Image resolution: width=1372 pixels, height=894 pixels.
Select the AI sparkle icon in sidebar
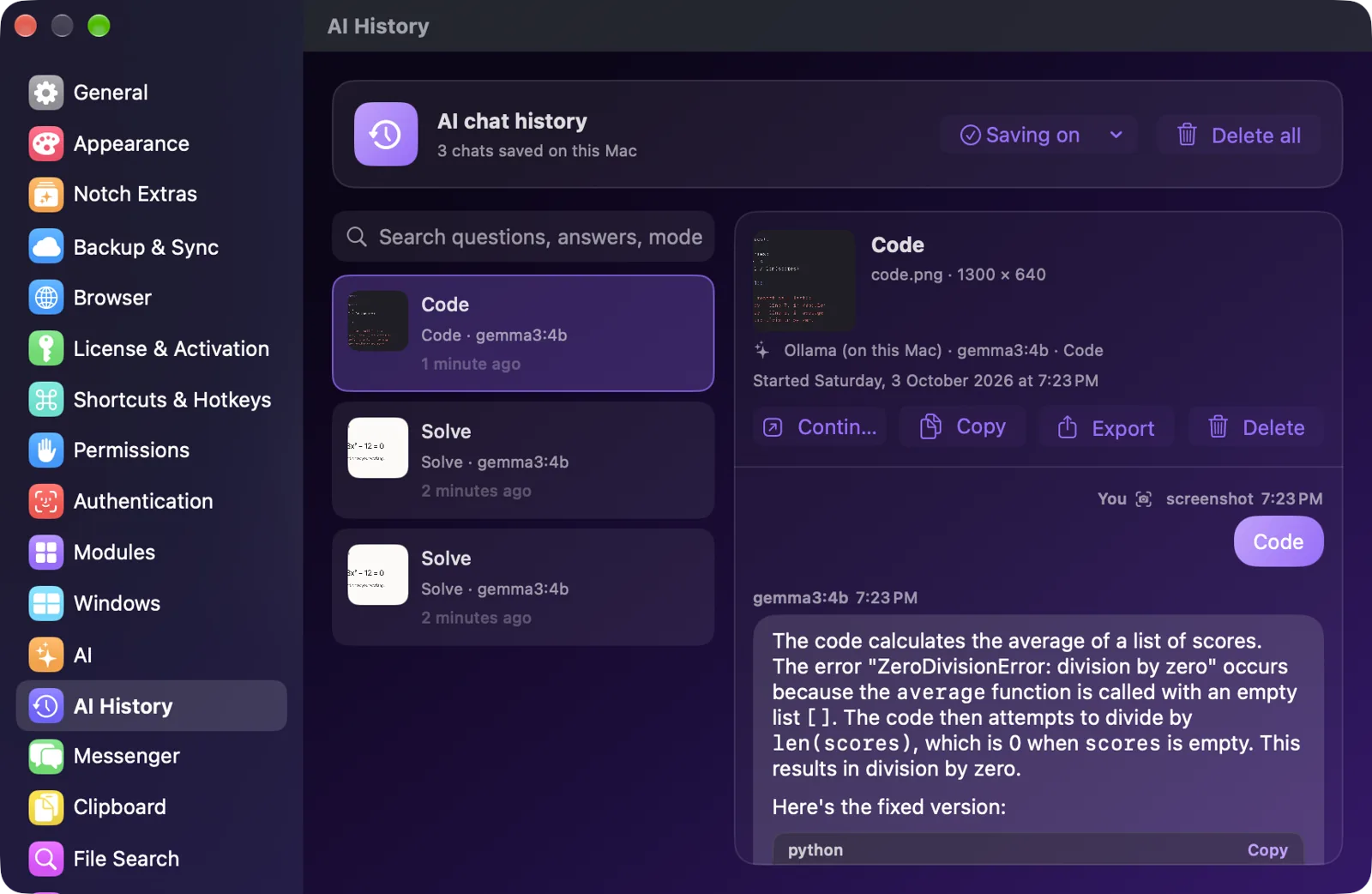pyautogui.click(x=45, y=655)
